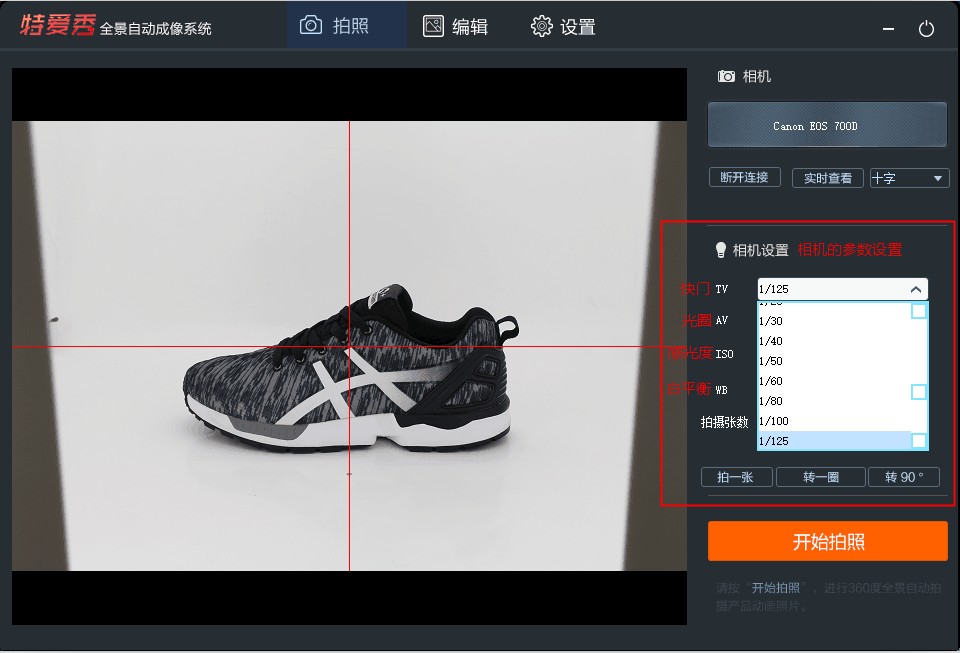960x653 pixels.
Task: Click the camera icon on 拍照 tab
Action: (311, 26)
